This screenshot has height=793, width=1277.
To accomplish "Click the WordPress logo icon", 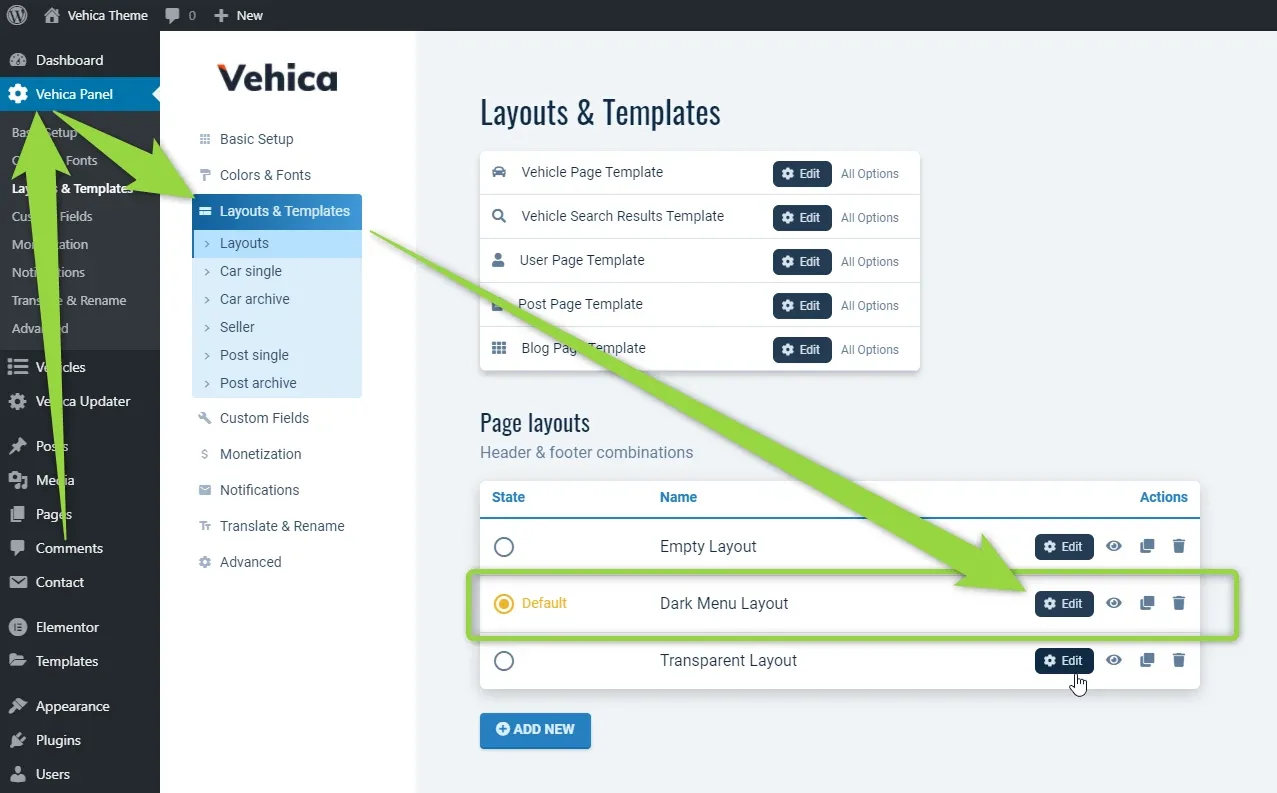I will [17, 15].
